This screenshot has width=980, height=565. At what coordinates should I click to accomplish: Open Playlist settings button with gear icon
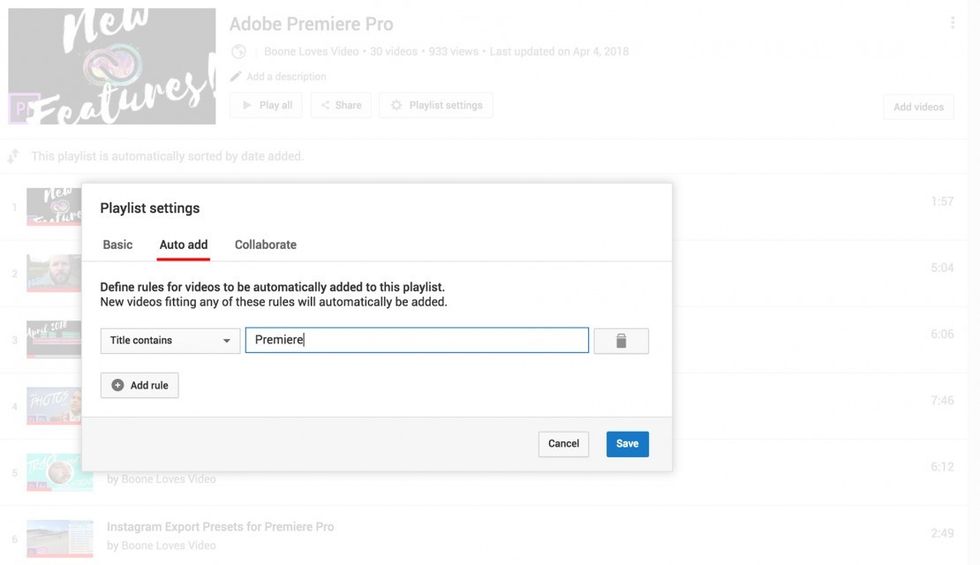pyautogui.click(x=436, y=105)
